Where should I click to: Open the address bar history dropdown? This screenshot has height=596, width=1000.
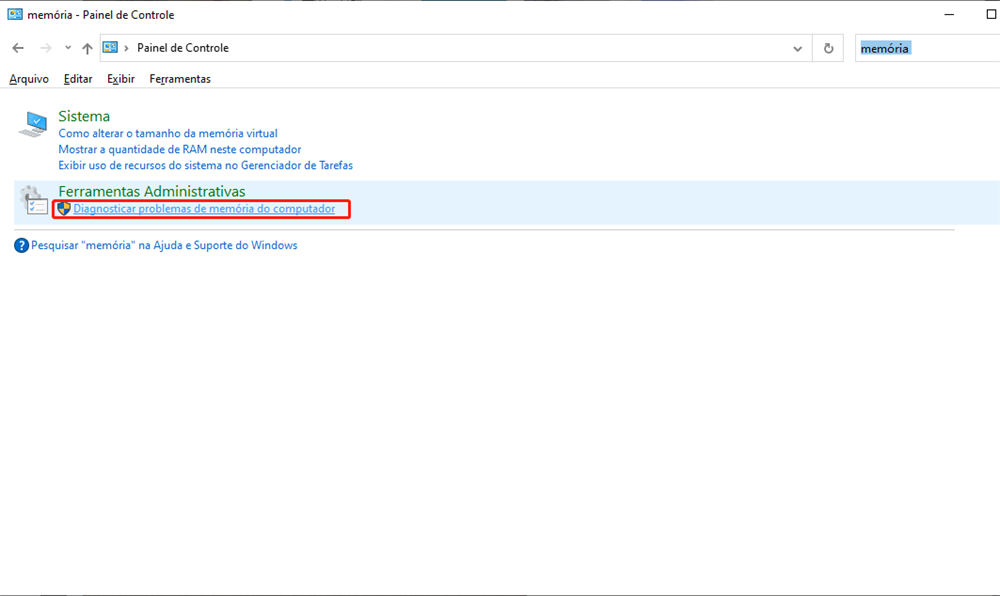click(x=797, y=47)
